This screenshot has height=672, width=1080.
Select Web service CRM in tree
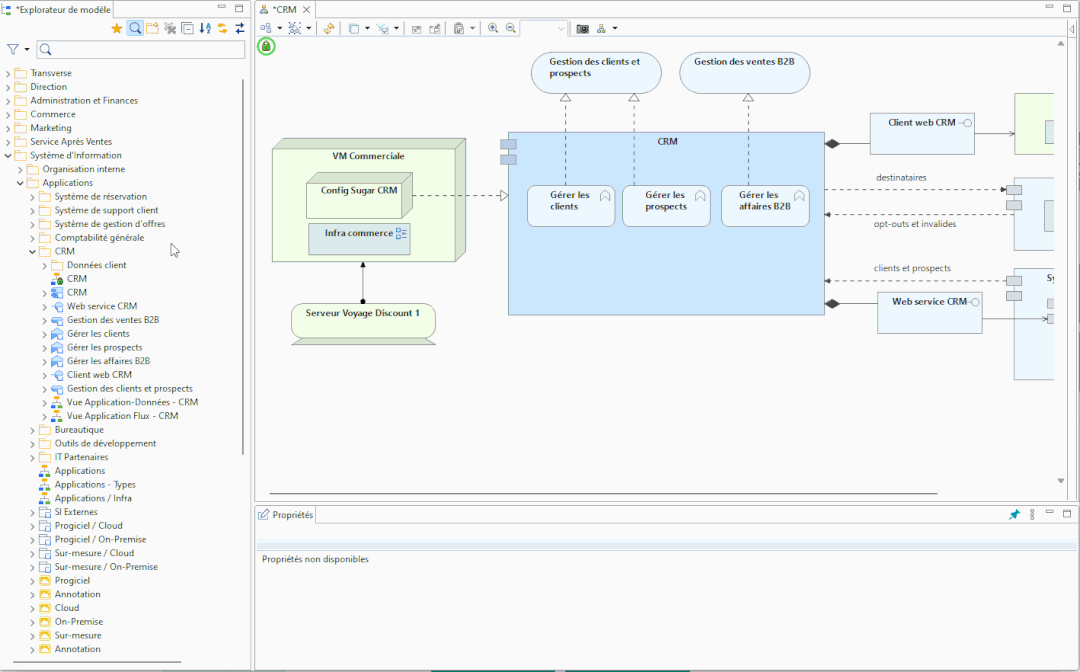pos(102,306)
